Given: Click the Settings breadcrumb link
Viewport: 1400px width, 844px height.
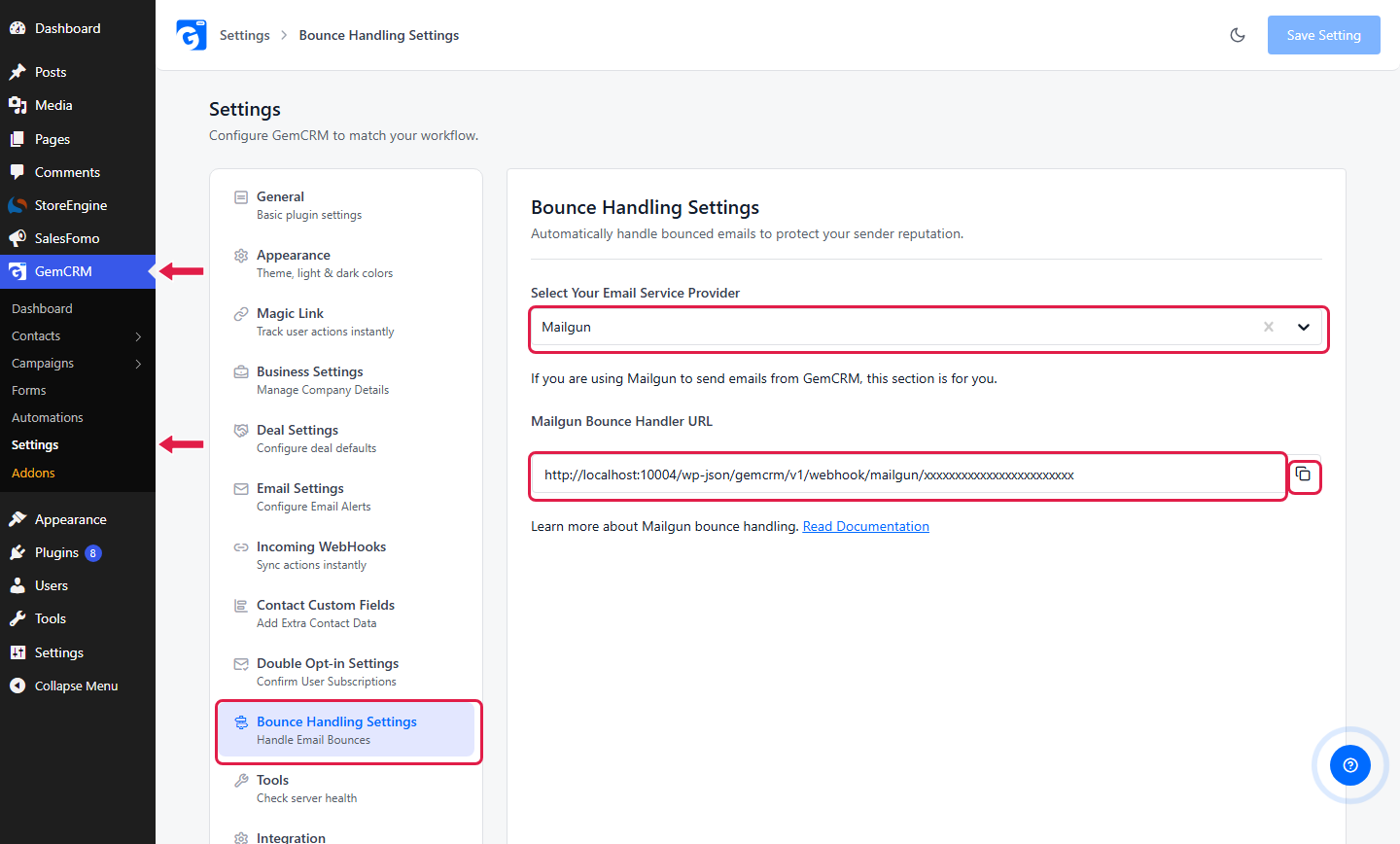Looking at the screenshot, I should 244,35.
